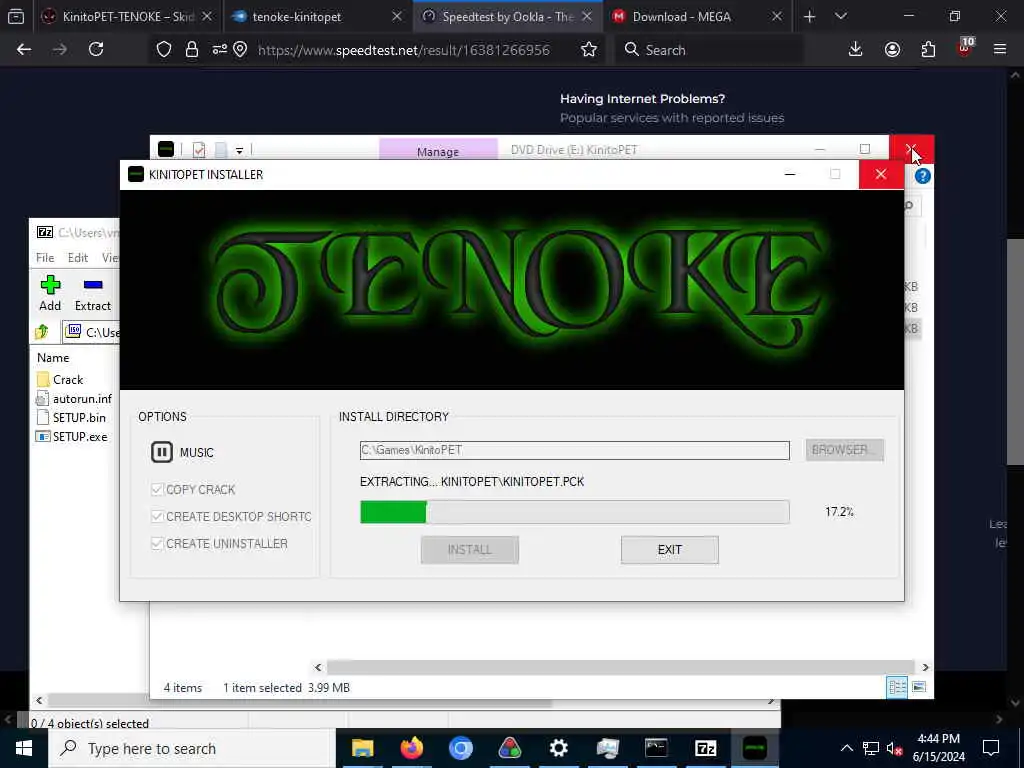Image resolution: width=1024 pixels, height=768 pixels.
Task: Reload the Speedtest page
Action: [x=96, y=49]
